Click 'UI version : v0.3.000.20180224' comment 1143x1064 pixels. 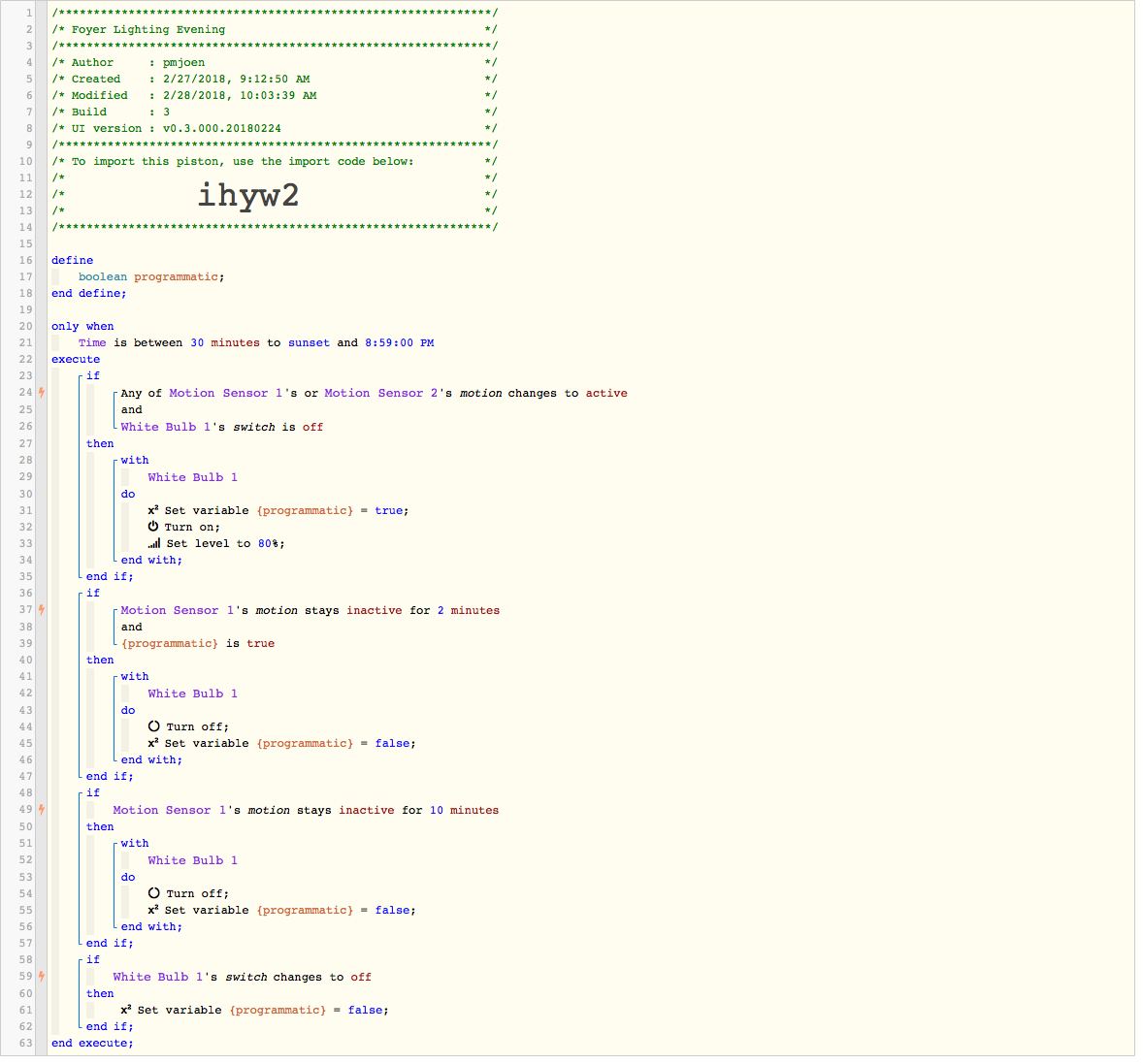pos(177,128)
